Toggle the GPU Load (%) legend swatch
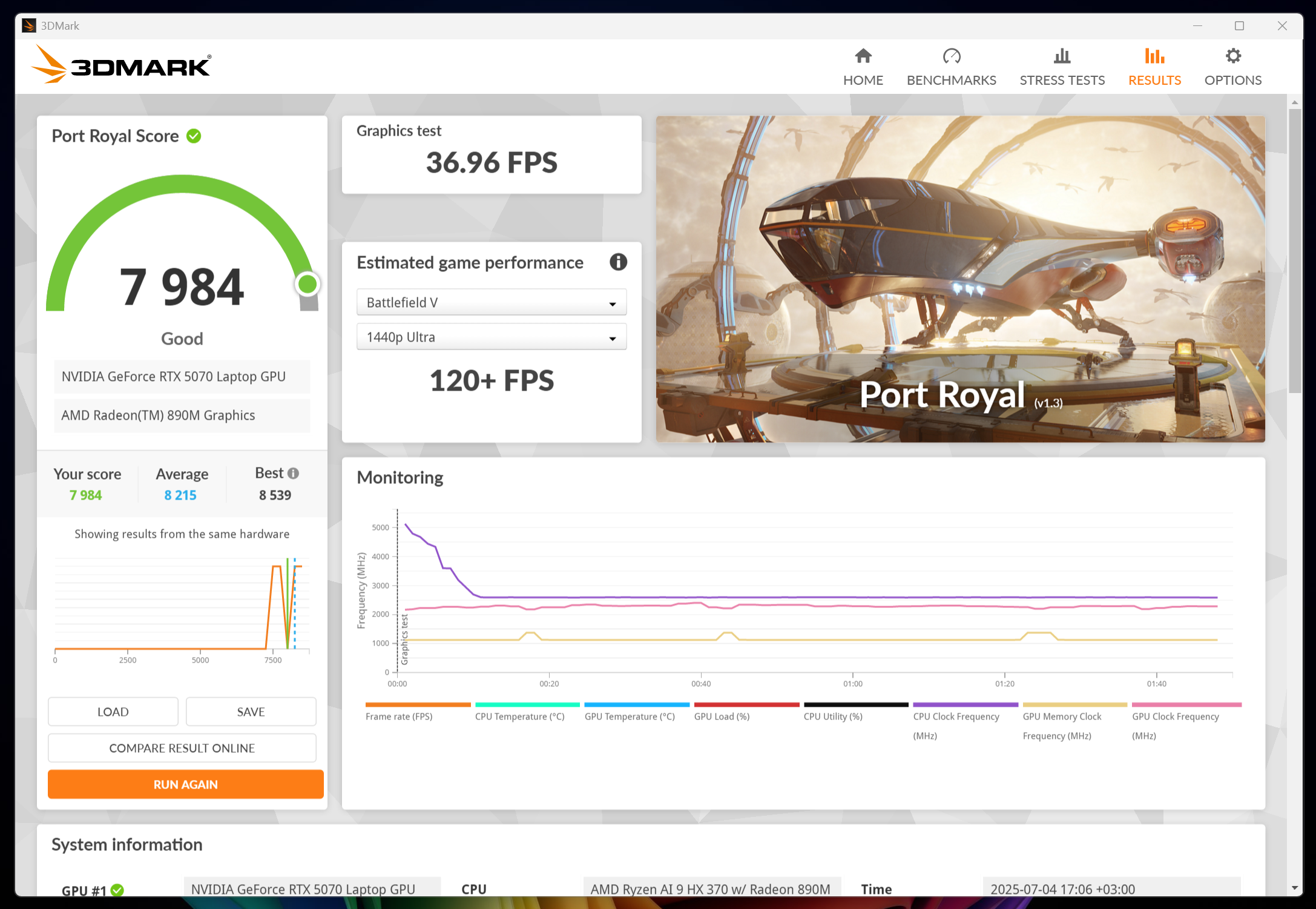 746,704
